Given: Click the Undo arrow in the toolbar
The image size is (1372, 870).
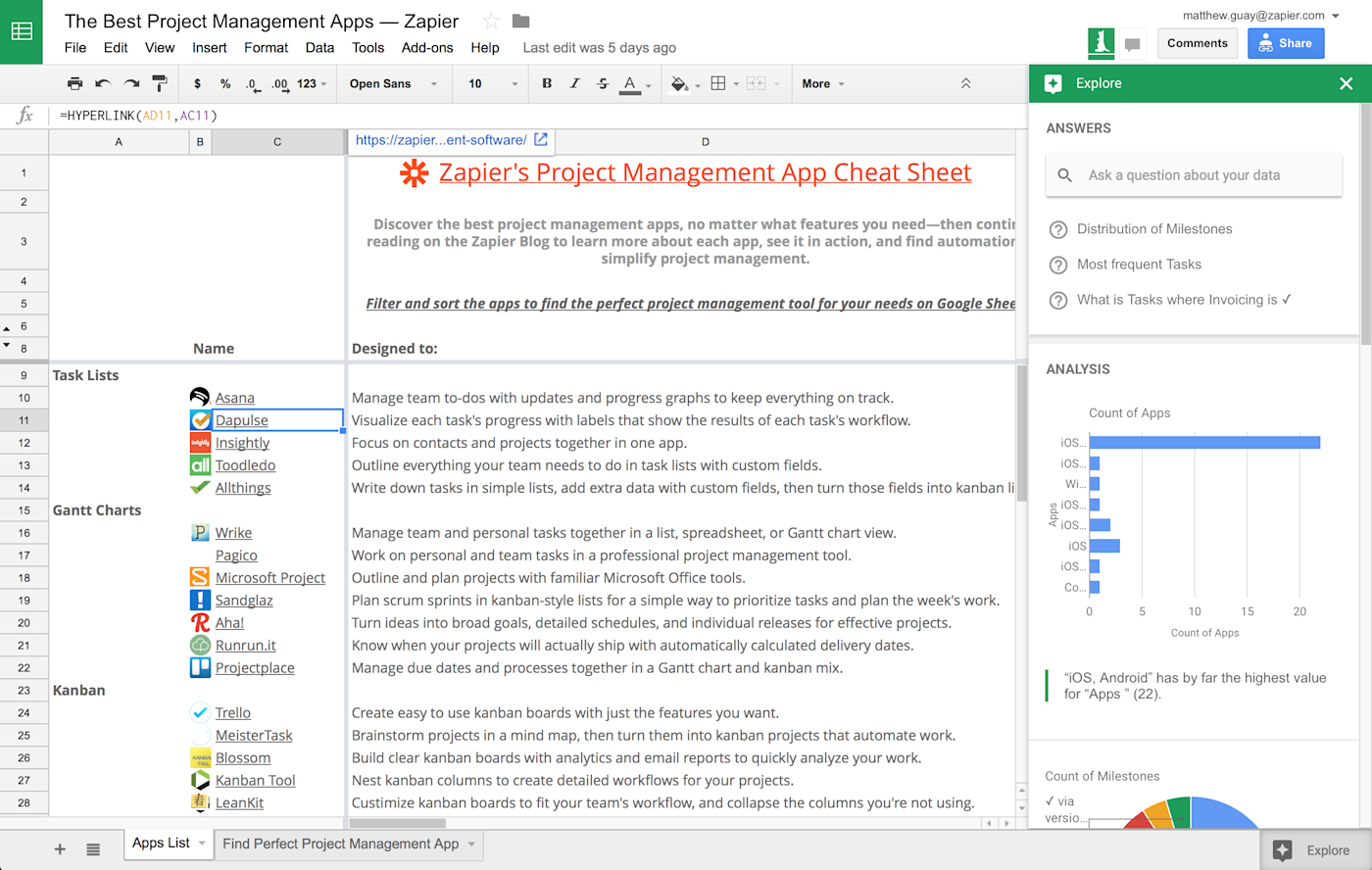Looking at the screenshot, I should click(x=103, y=84).
